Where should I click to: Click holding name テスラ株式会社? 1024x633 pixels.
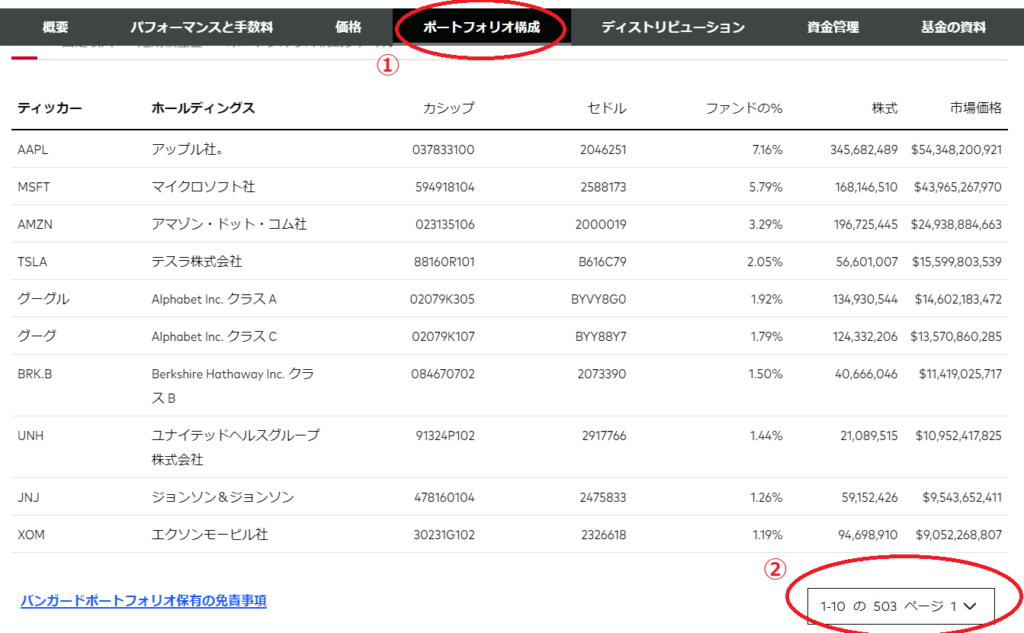click(197, 261)
